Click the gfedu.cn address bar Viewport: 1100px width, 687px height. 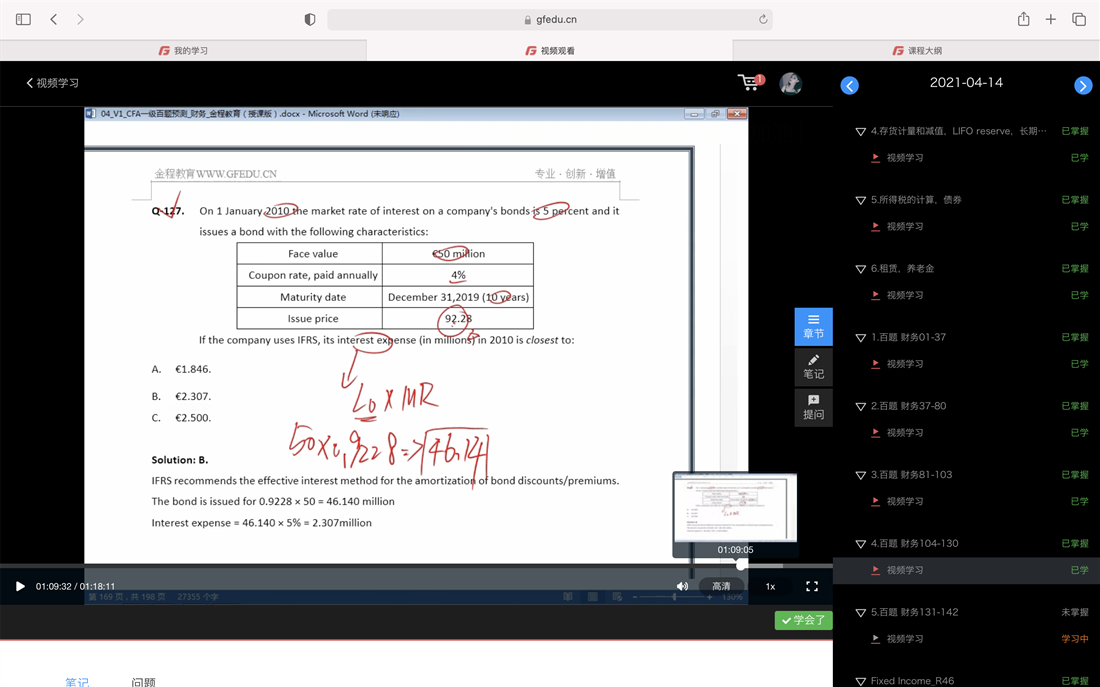550,20
